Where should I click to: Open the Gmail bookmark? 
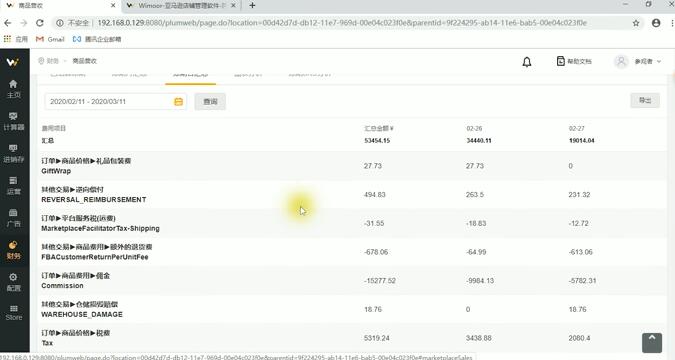(50, 39)
